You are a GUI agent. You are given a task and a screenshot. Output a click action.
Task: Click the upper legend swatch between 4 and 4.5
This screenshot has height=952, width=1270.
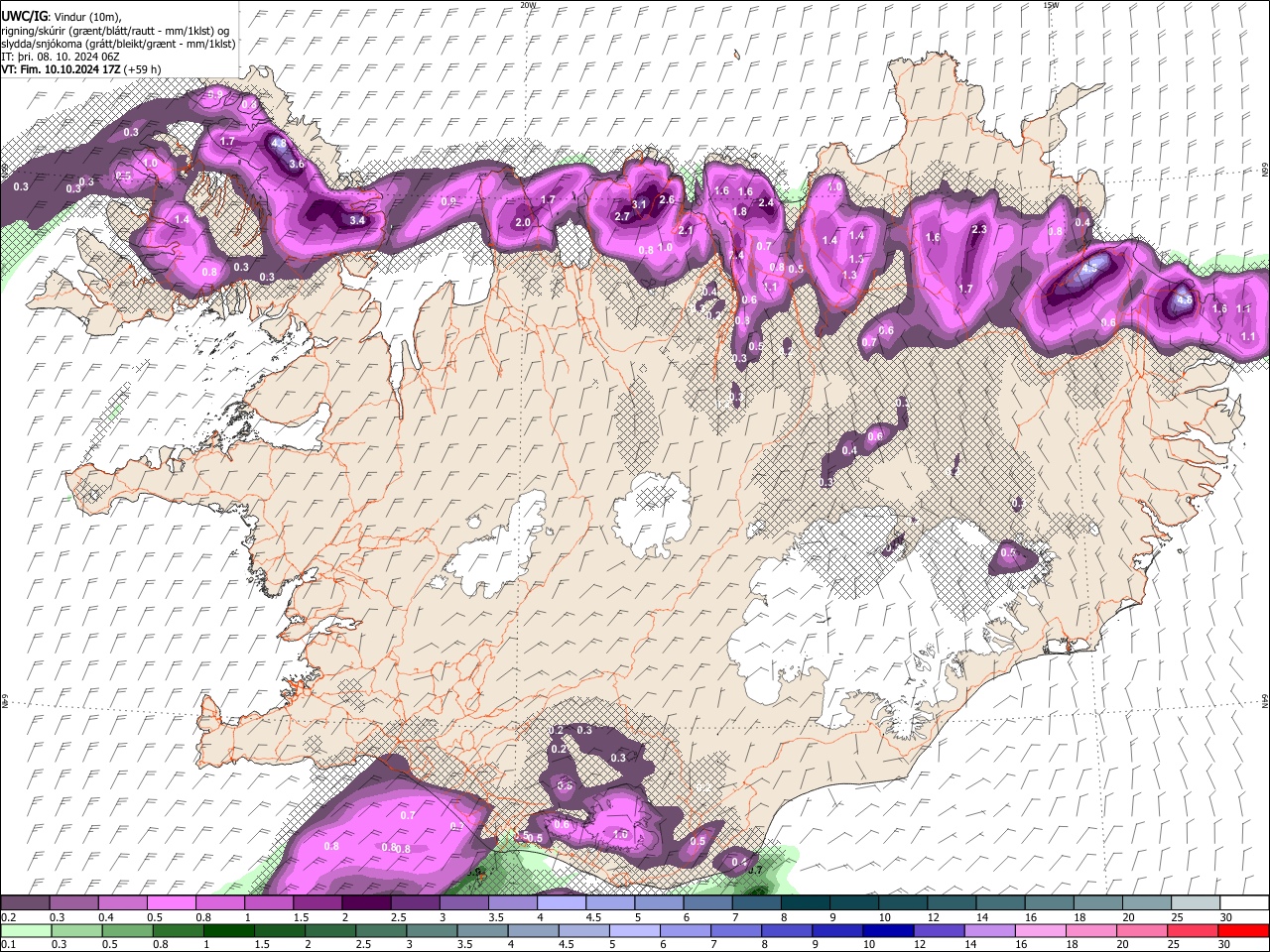click(x=562, y=902)
